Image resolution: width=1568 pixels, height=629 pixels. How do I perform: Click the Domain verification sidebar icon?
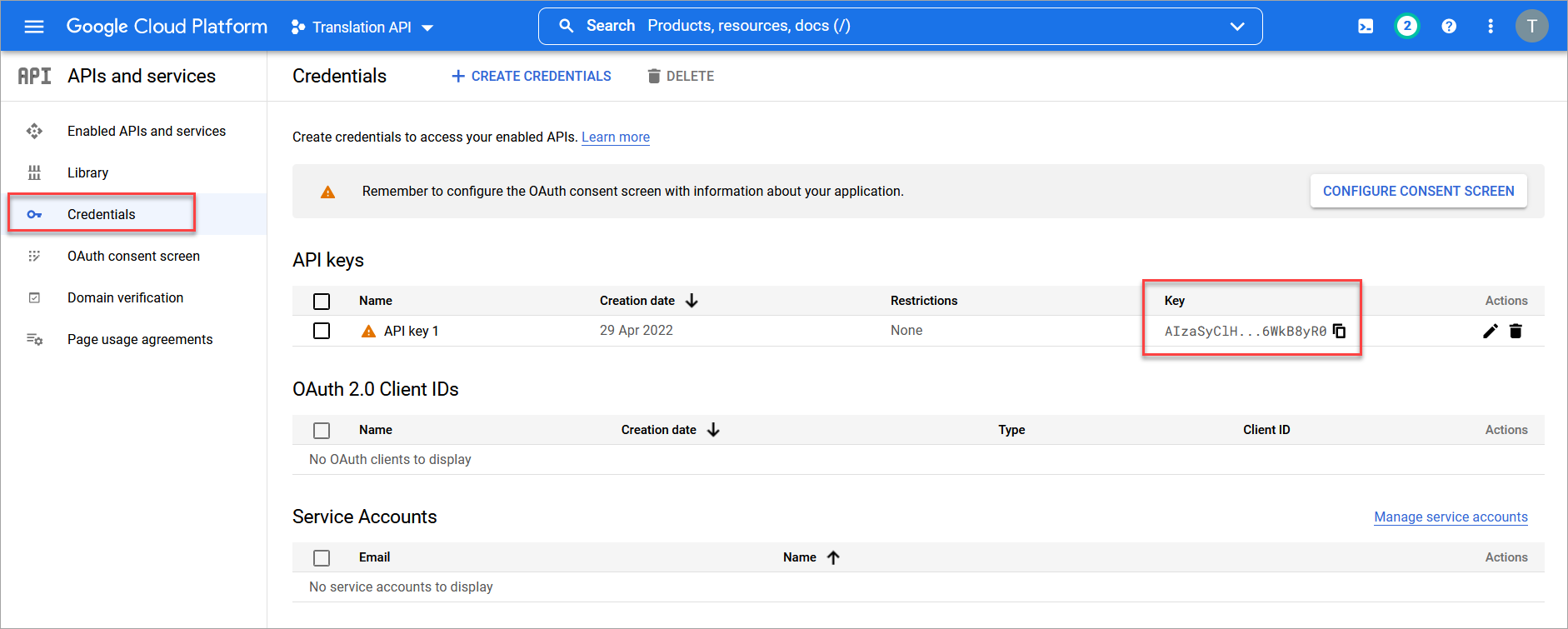(34, 297)
